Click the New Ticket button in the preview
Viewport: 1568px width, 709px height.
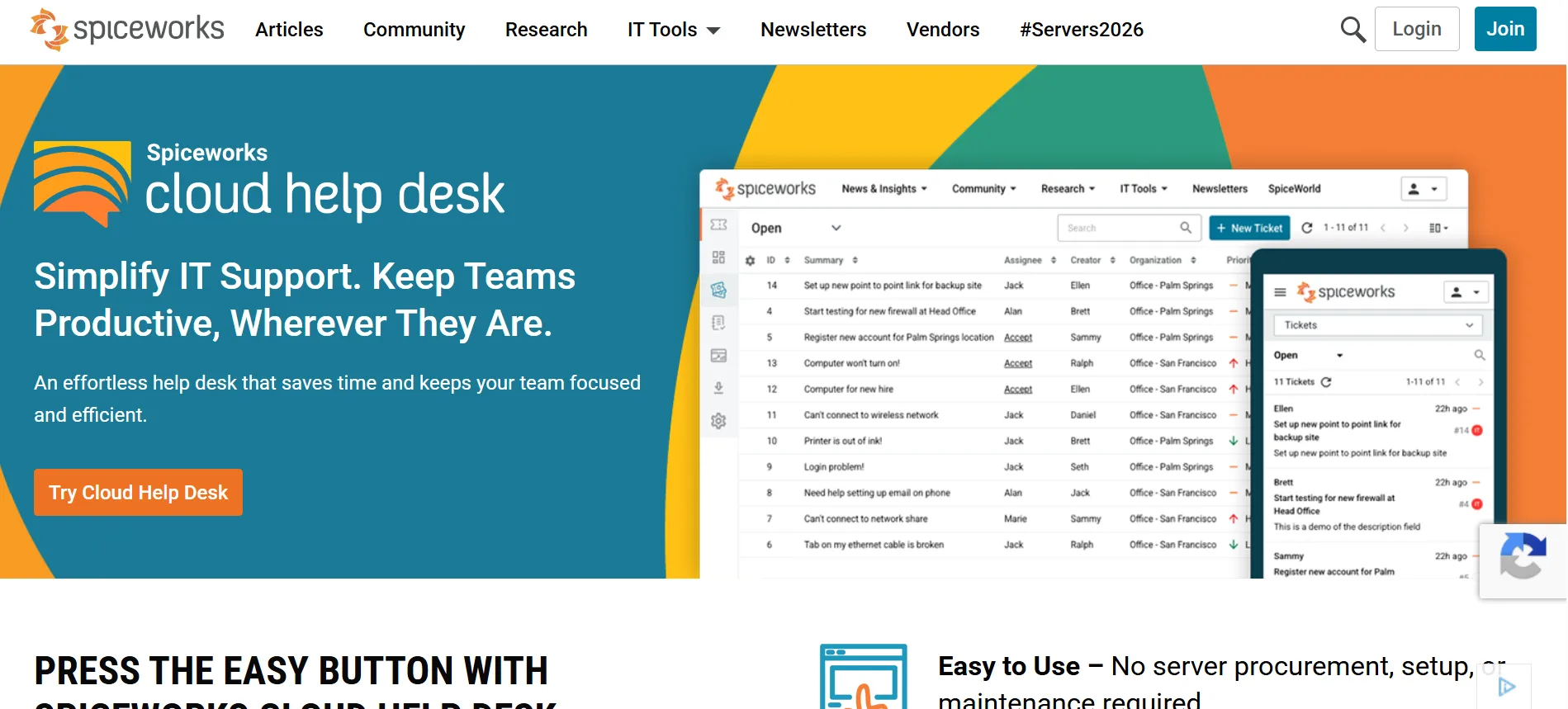[1249, 228]
